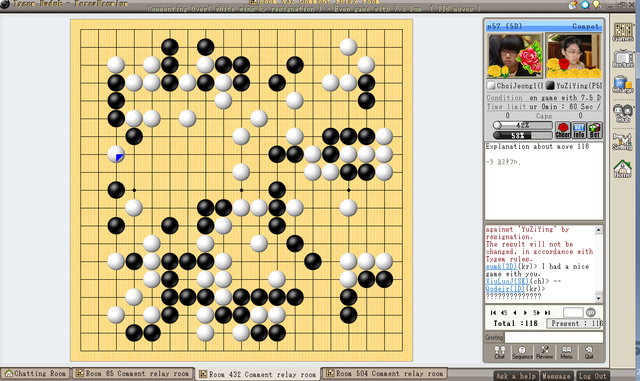Image resolution: width=640 pixels, height=381 pixels.
Task: Open the Lecture TV sidebar icon
Action: (623, 59)
